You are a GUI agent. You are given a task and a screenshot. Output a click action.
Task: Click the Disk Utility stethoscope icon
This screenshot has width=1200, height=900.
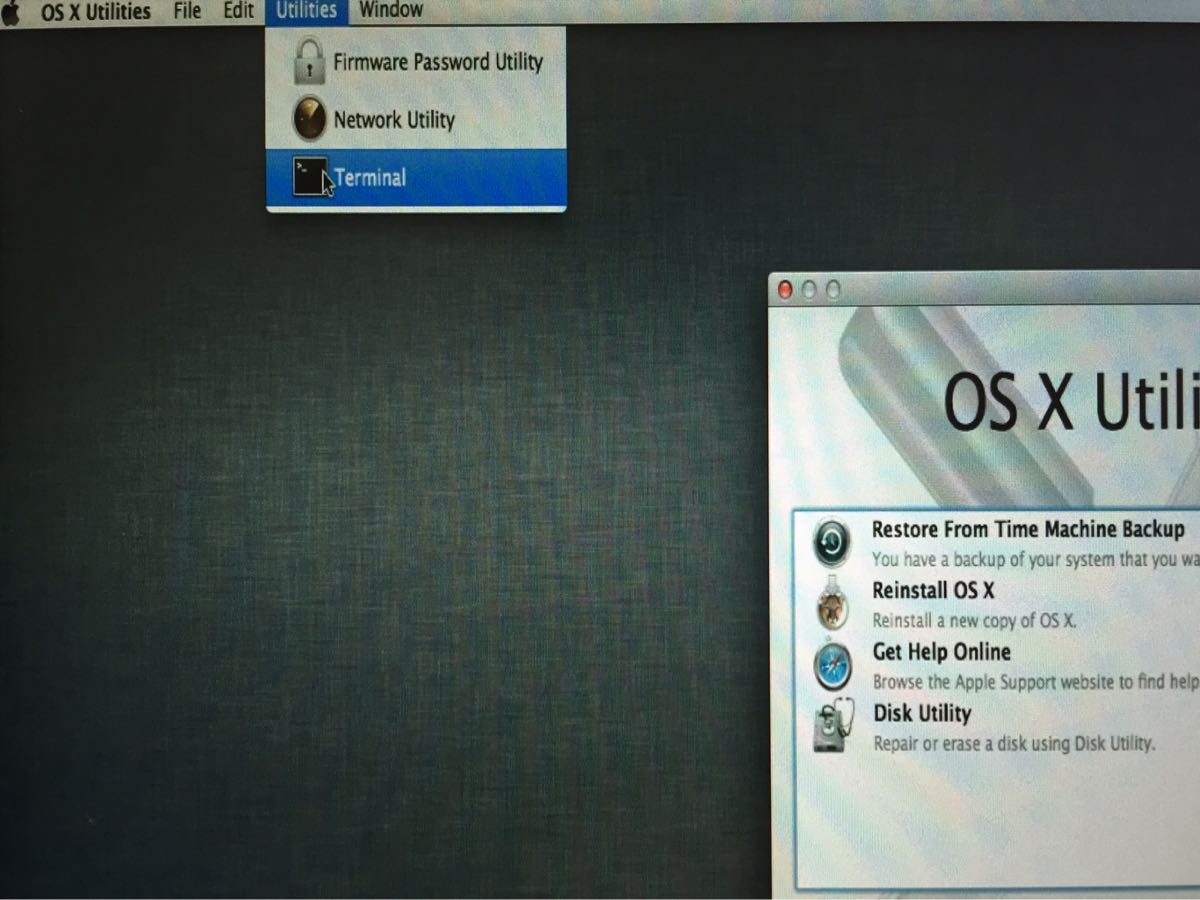pyautogui.click(x=833, y=726)
